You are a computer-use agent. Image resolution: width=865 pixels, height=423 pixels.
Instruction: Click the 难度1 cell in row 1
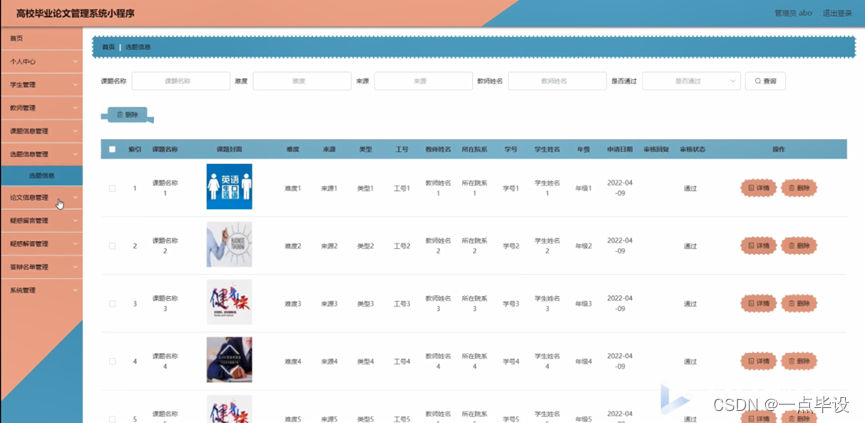pos(293,189)
